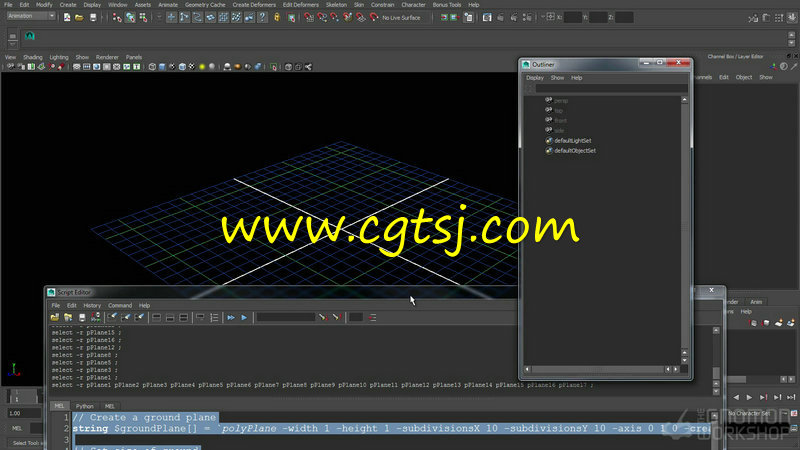This screenshot has width=800, height=450.
Task: Click Execute All double arrow icon
Action: (231, 317)
